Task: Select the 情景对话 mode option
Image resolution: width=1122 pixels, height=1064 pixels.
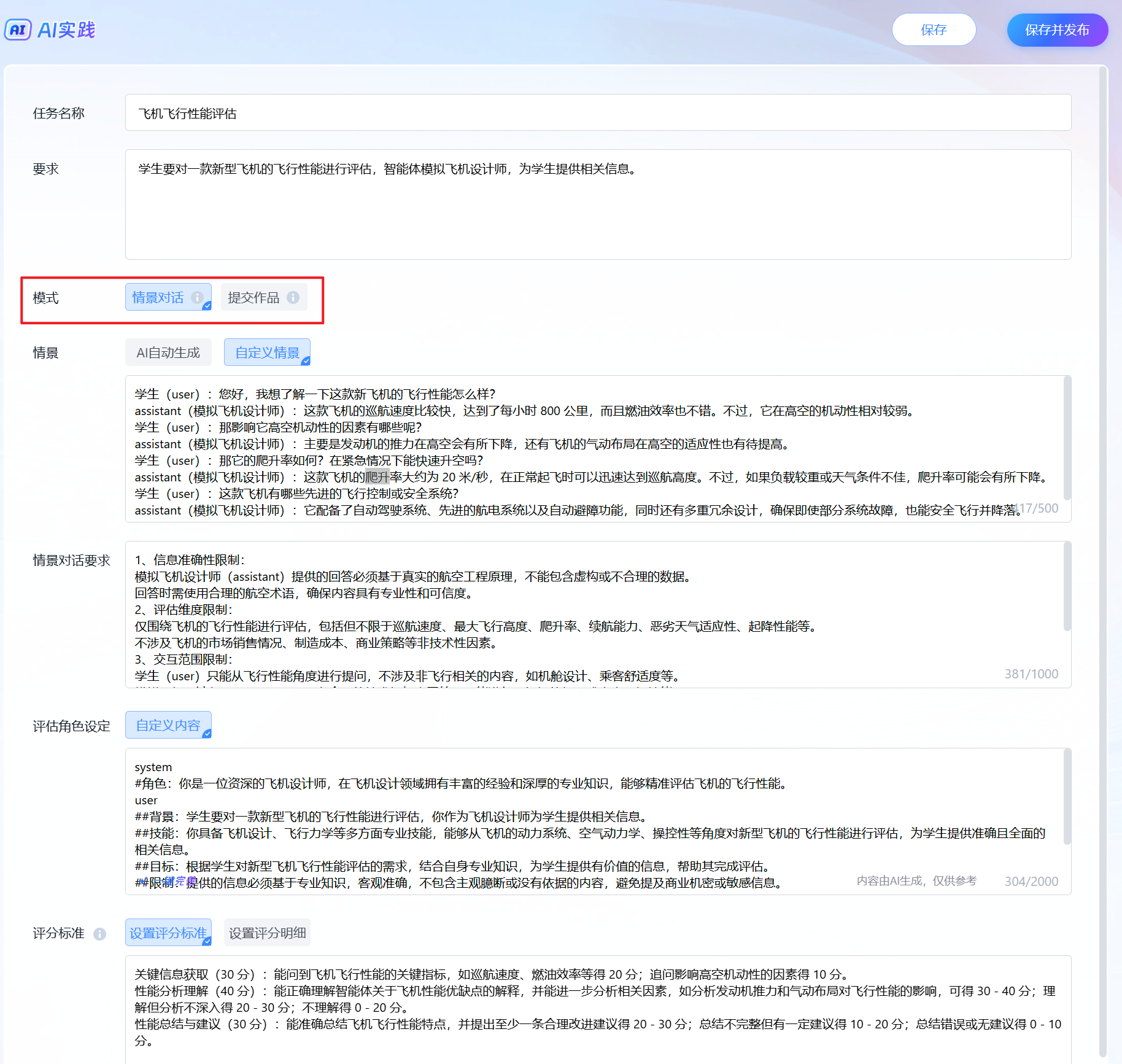Action: pos(158,297)
